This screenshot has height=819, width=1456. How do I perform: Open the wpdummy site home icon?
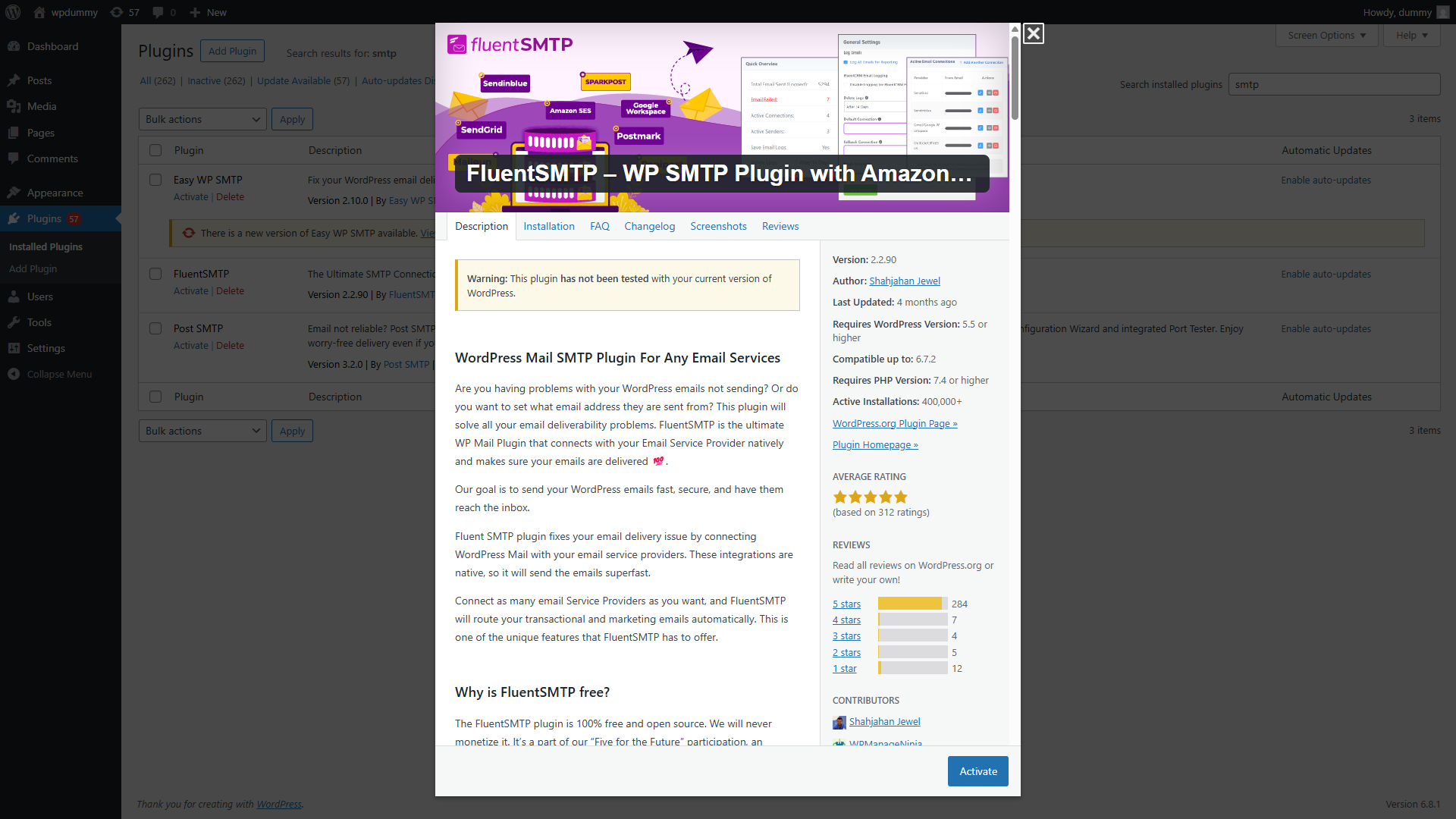[x=39, y=12]
